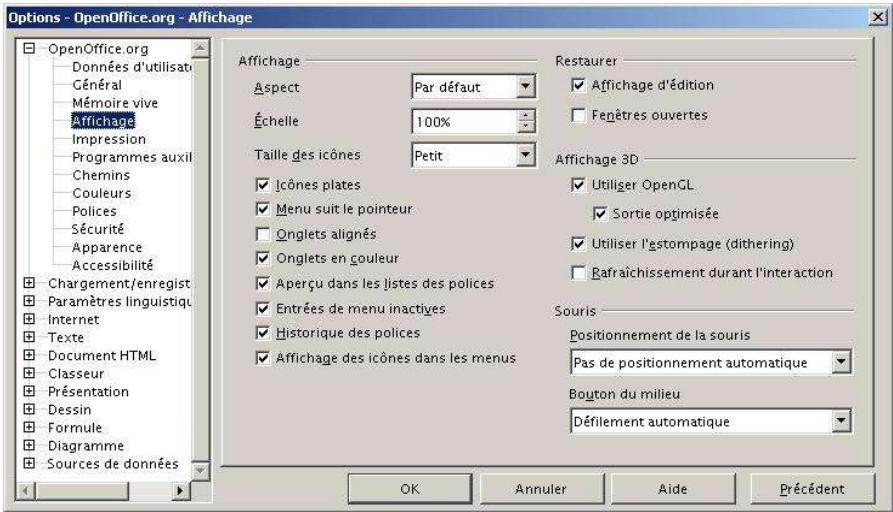
Task: Select the Accessibilité tree item
Action: point(112,265)
